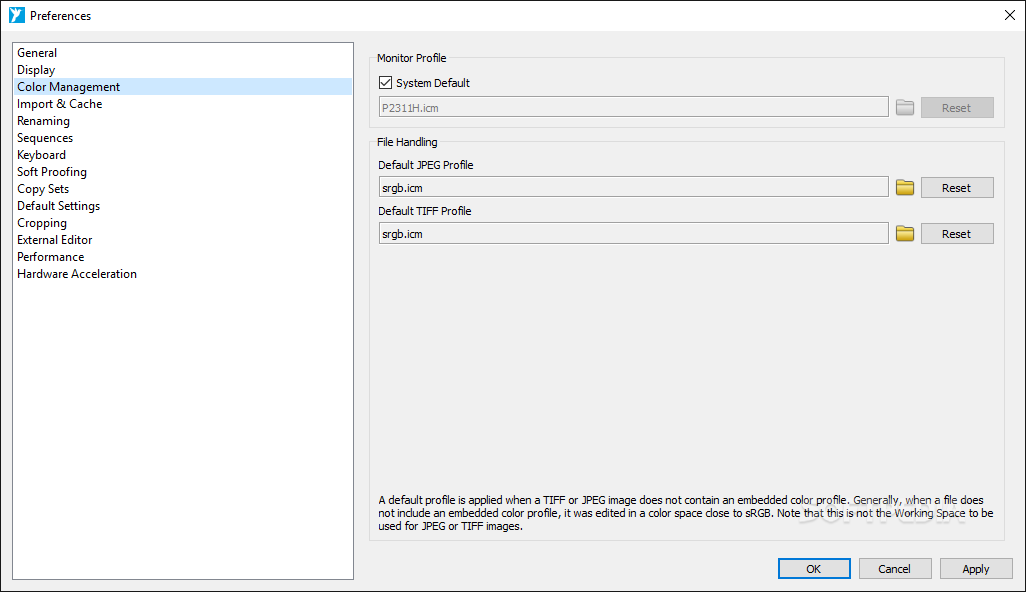Open the General preferences section
This screenshot has width=1026, height=592.
(x=183, y=53)
